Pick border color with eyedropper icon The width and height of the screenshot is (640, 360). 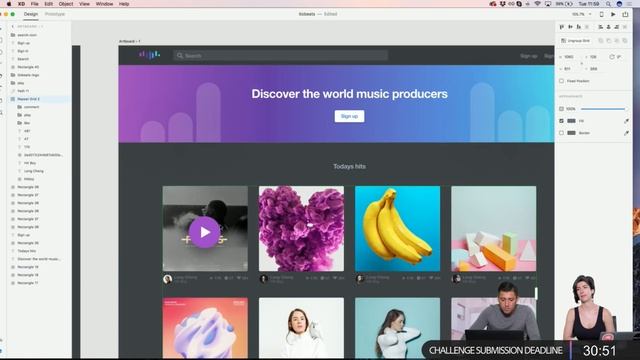click(626, 133)
